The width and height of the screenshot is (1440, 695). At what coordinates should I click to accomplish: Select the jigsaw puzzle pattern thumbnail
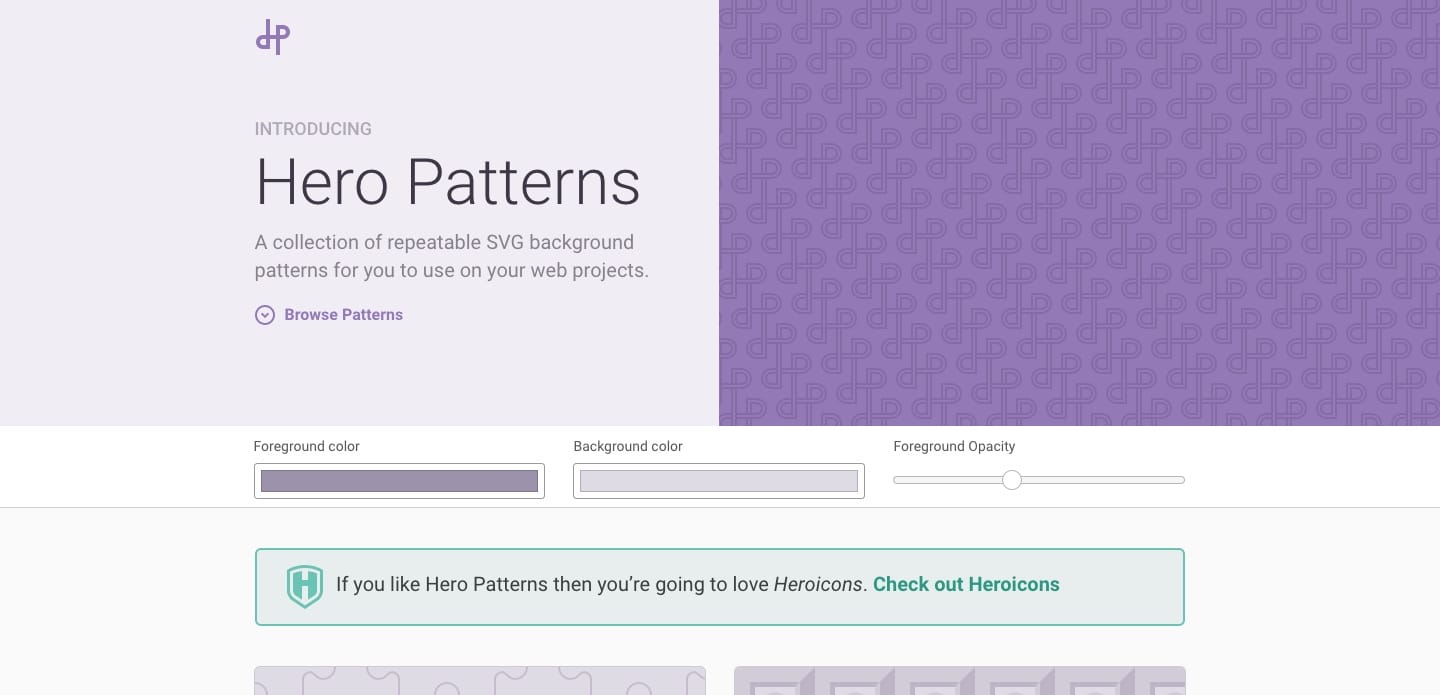tap(480, 681)
